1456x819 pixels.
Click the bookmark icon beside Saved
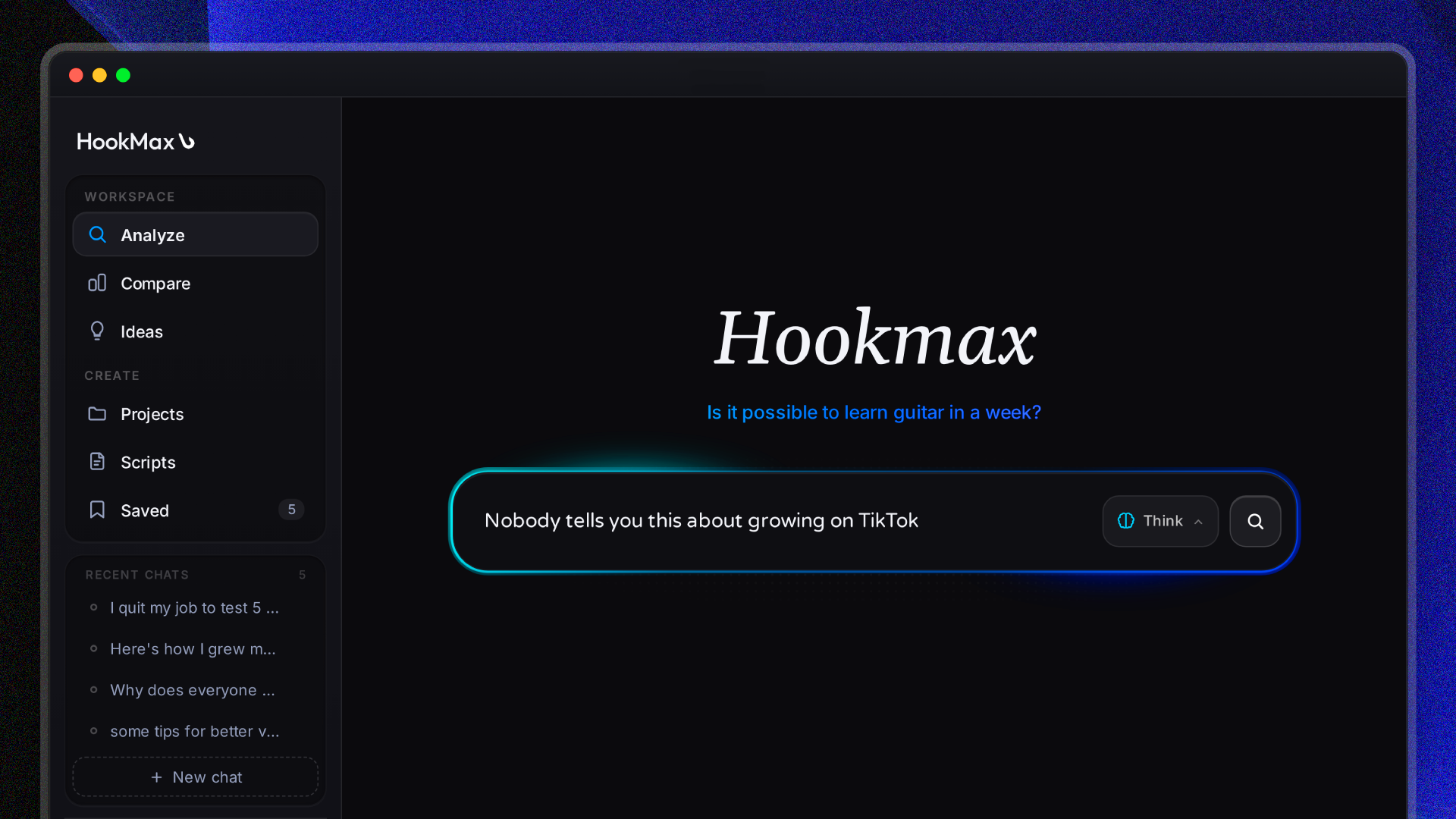tap(97, 510)
